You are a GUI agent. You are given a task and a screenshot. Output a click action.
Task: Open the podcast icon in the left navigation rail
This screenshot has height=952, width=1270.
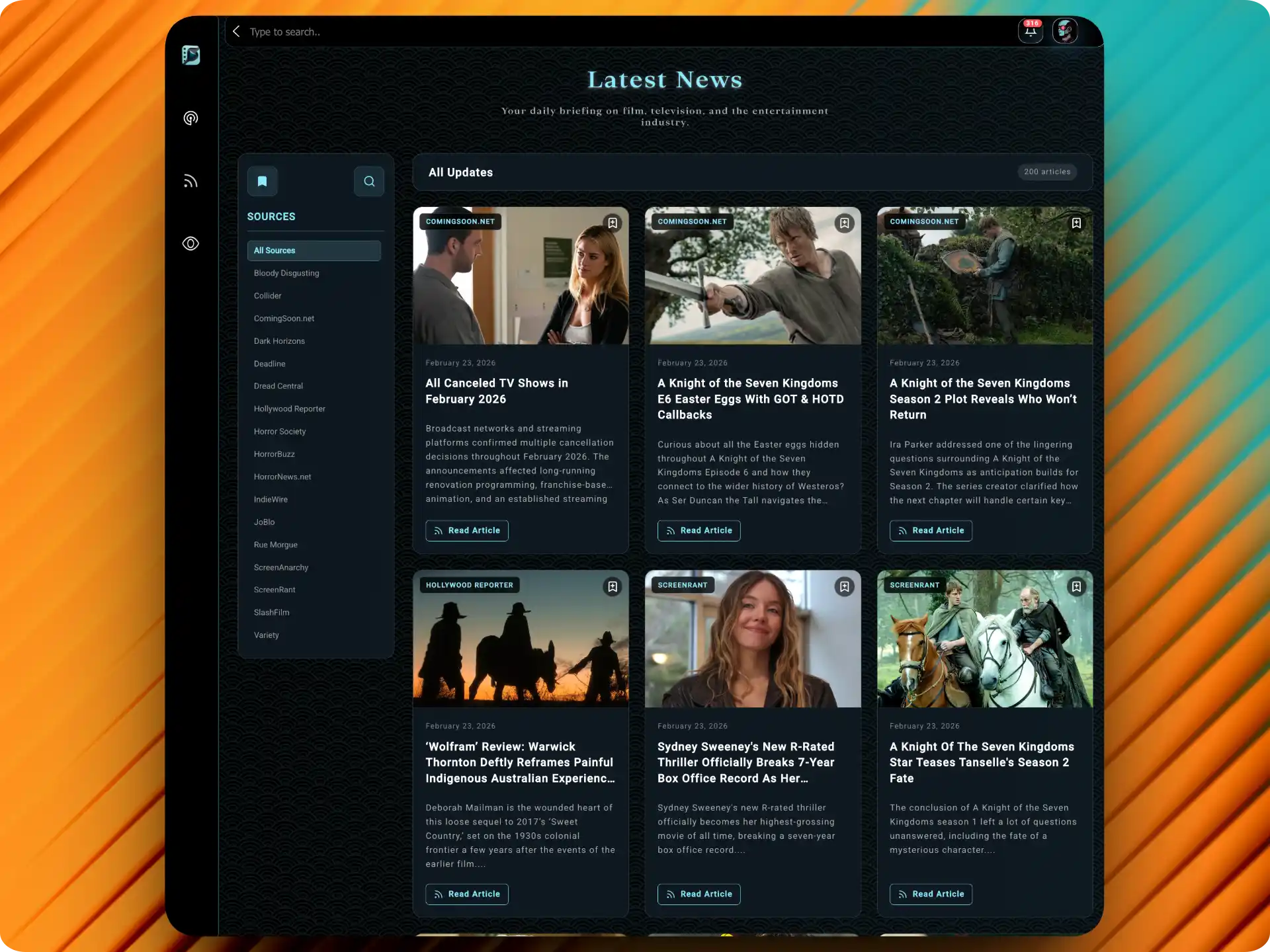point(191,118)
